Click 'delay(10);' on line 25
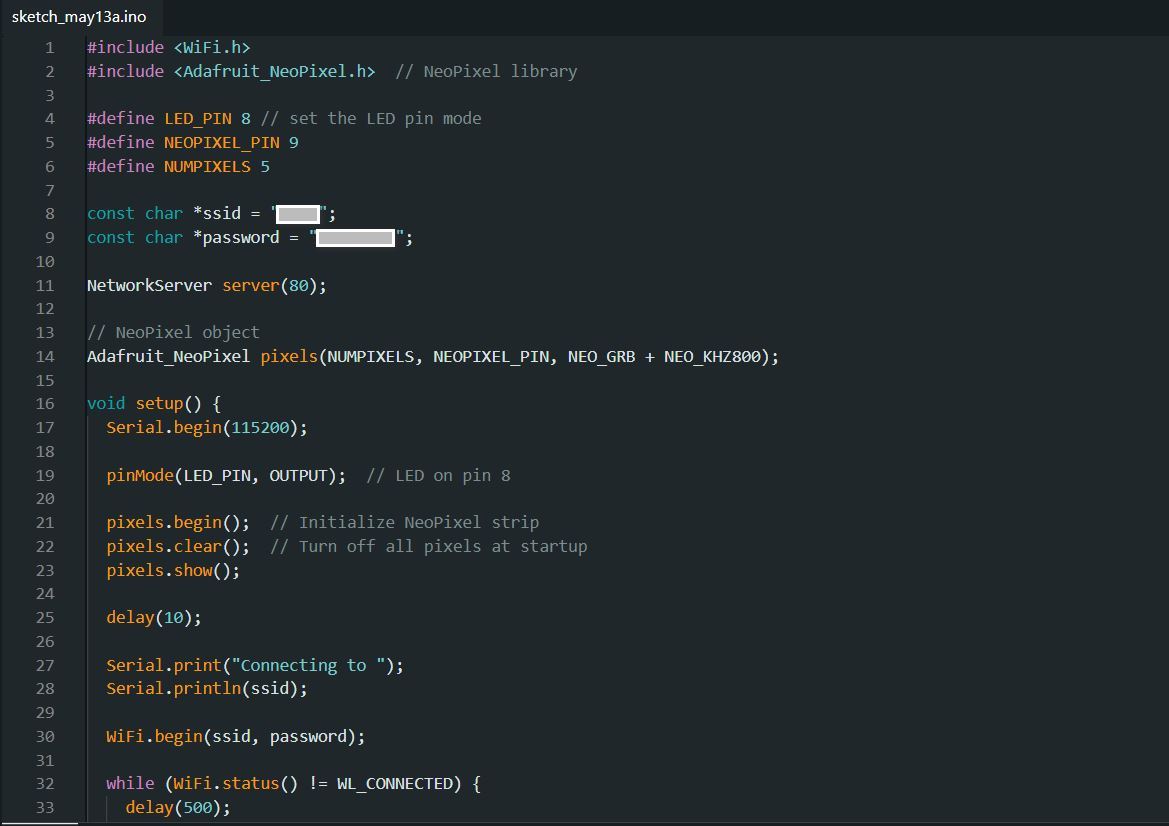1169x826 pixels. point(154,617)
